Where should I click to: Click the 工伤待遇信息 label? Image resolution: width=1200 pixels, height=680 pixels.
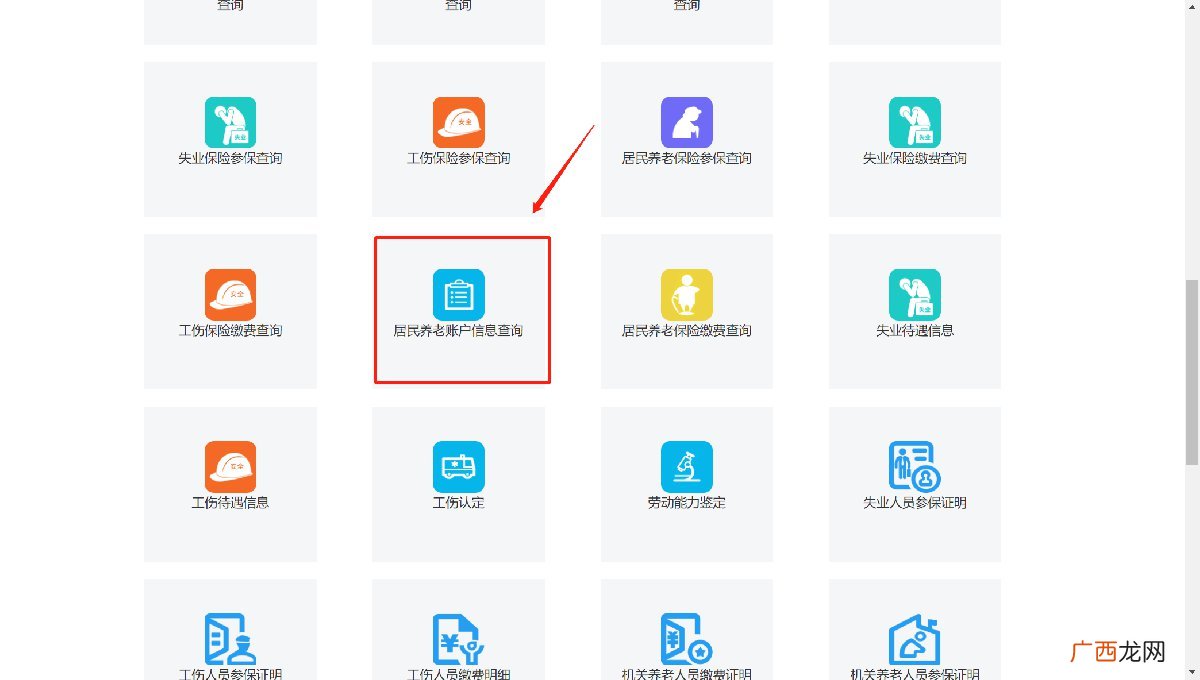(230, 502)
